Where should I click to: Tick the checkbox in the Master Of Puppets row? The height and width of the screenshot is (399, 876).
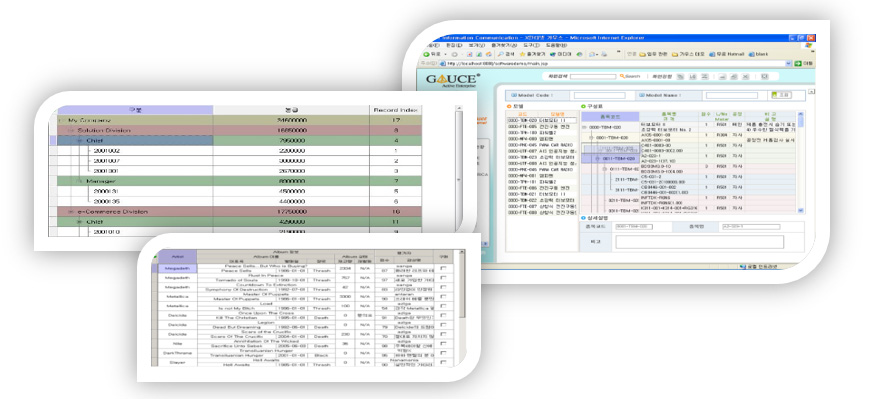point(444,297)
